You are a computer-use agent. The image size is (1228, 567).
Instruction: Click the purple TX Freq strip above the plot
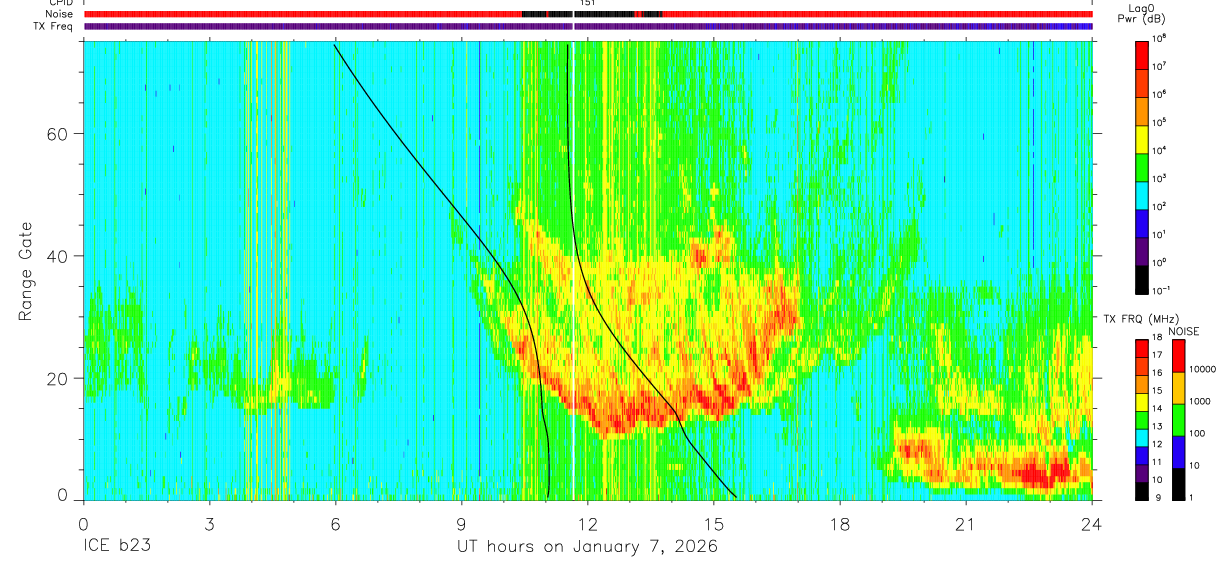tap(588, 26)
